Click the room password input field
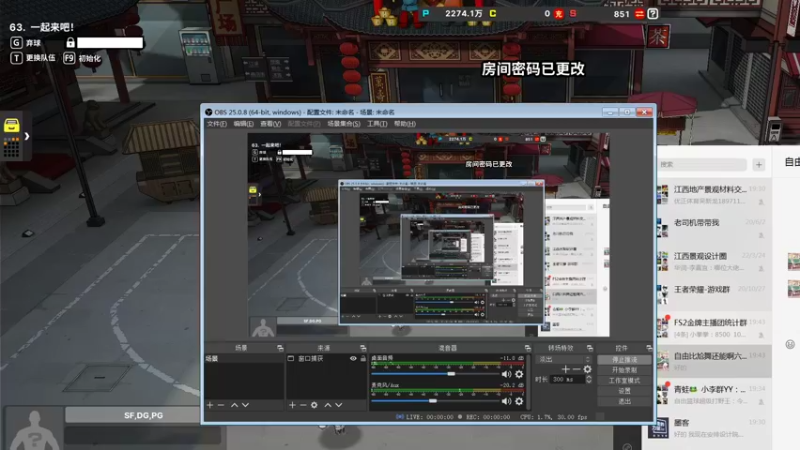Viewport: 800px width, 450px height. (110, 43)
